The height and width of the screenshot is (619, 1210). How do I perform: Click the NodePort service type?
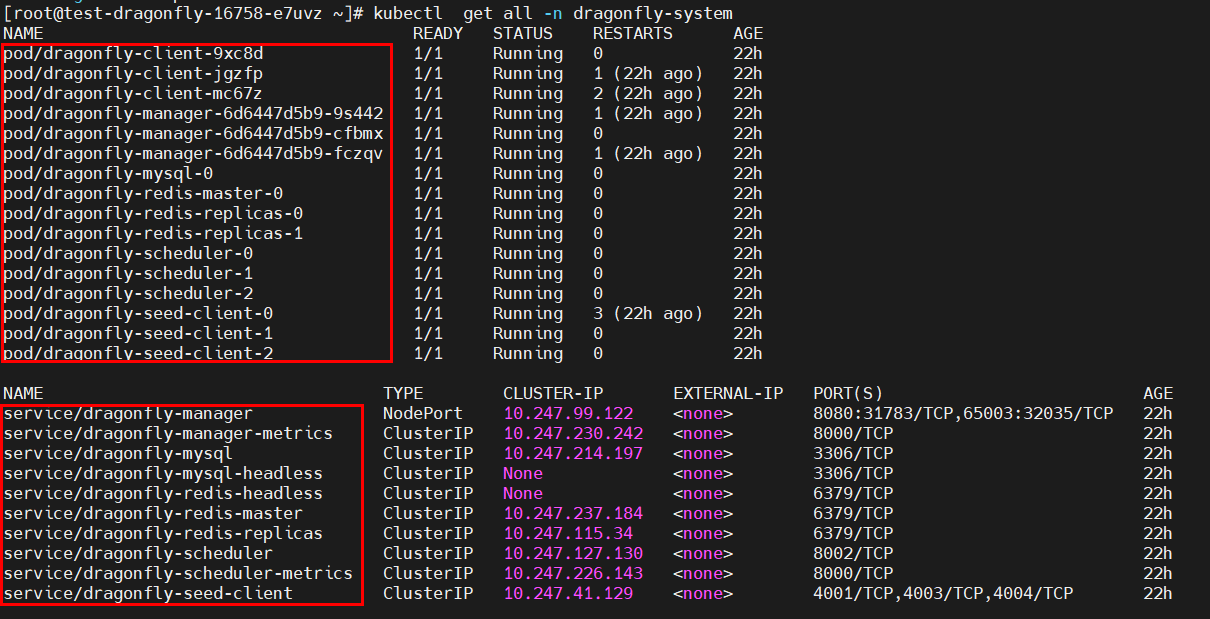point(423,413)
